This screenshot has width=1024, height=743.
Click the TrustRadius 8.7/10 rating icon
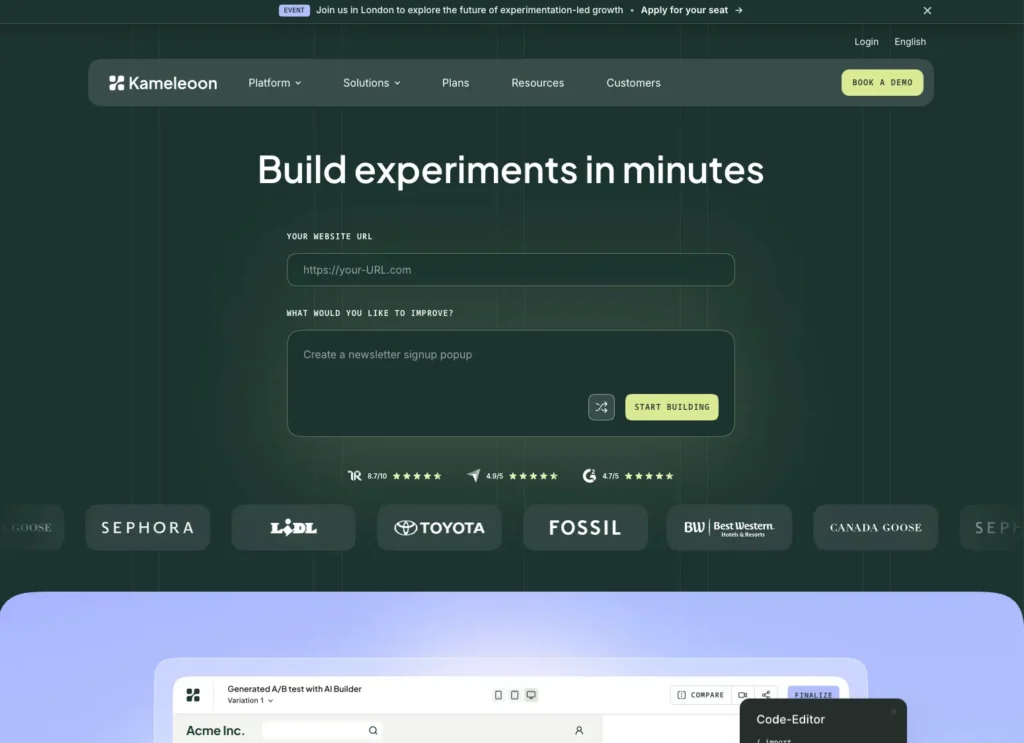355,475
